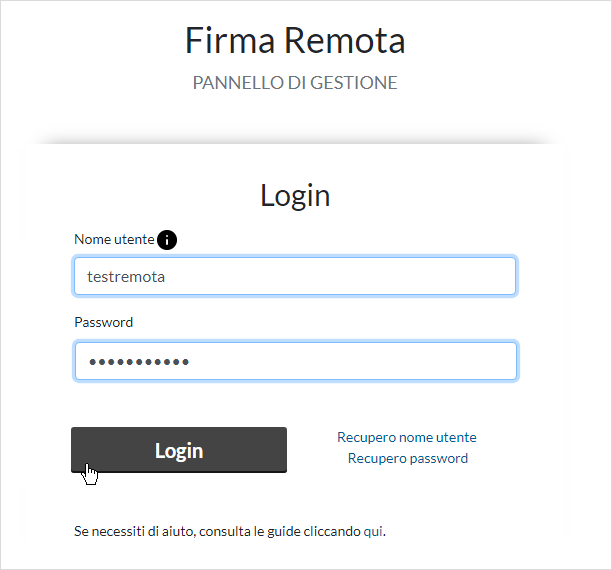612x570 pixels.
Task: Click the info icon beside Nome utente
Action: coord(167,240)
